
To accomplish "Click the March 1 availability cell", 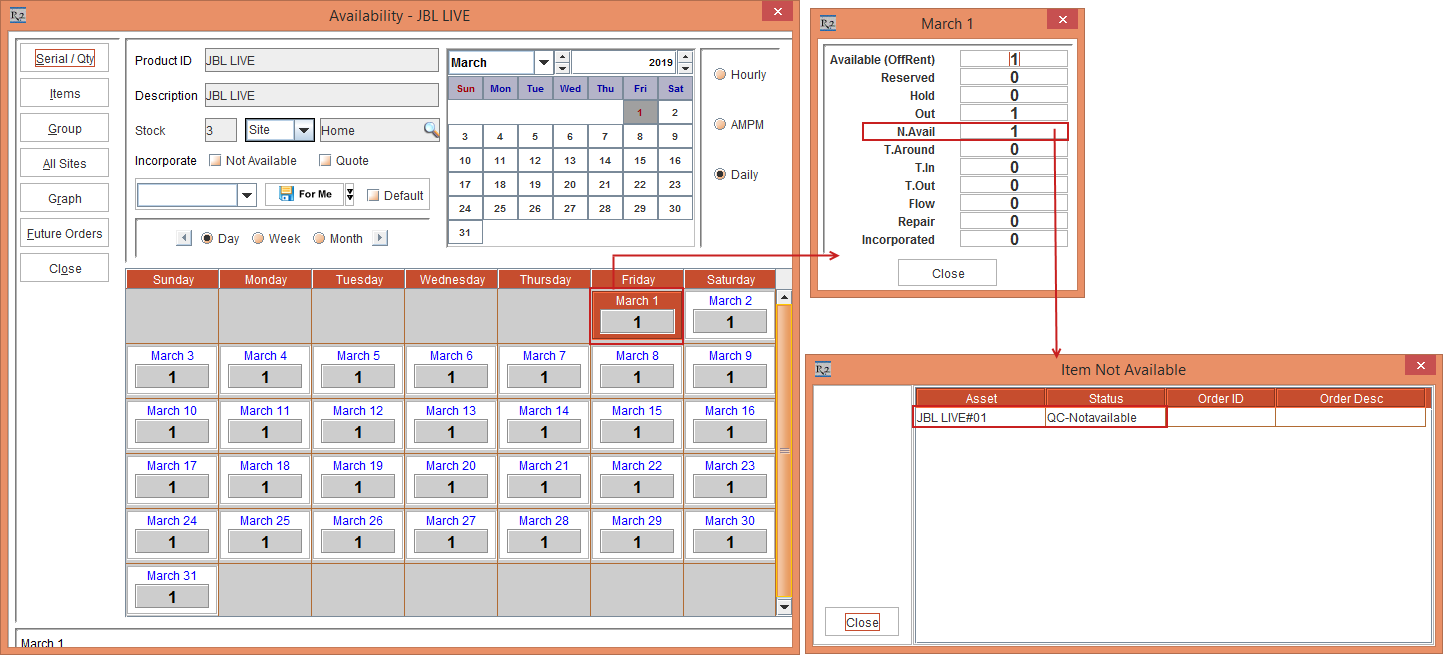I will 637,315.
